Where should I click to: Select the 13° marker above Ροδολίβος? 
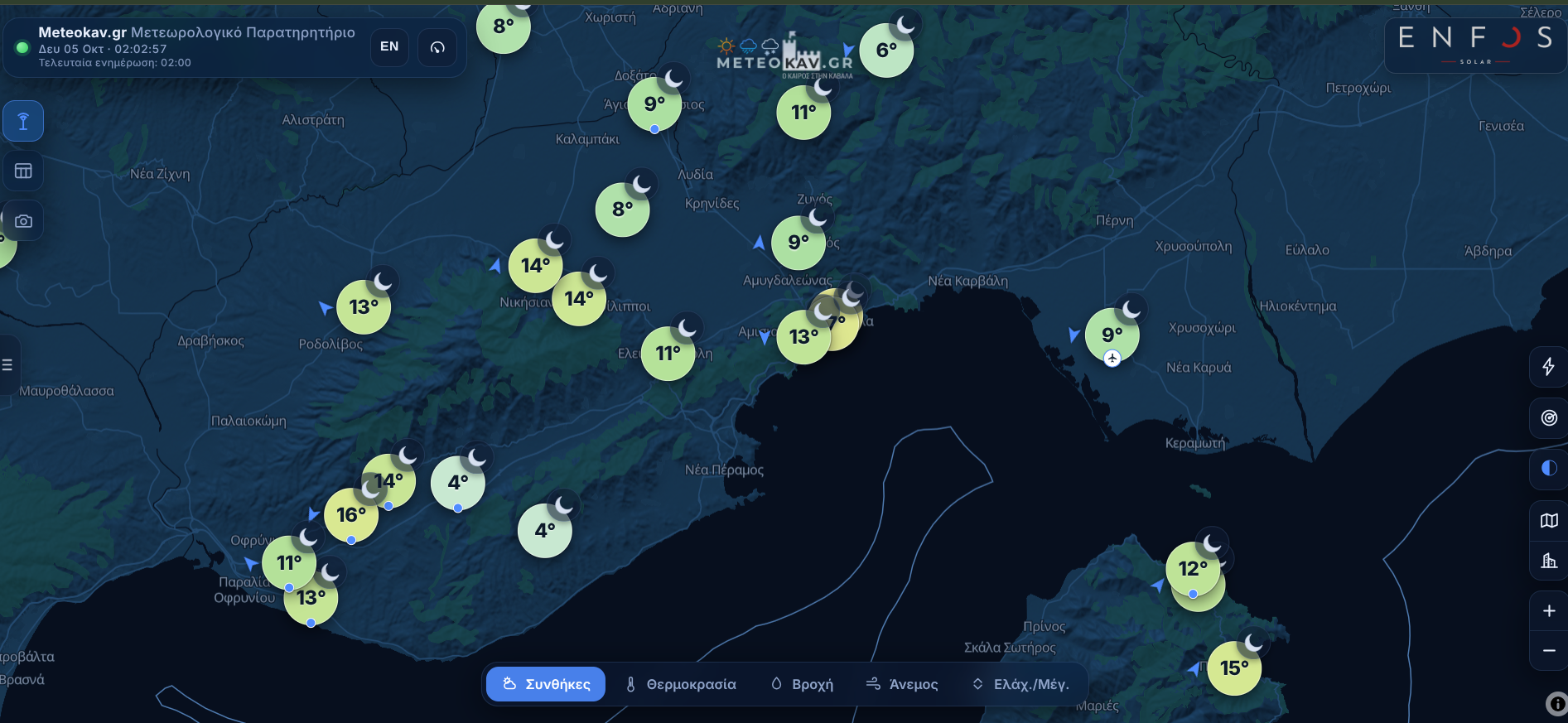click(x=364, y=307)
